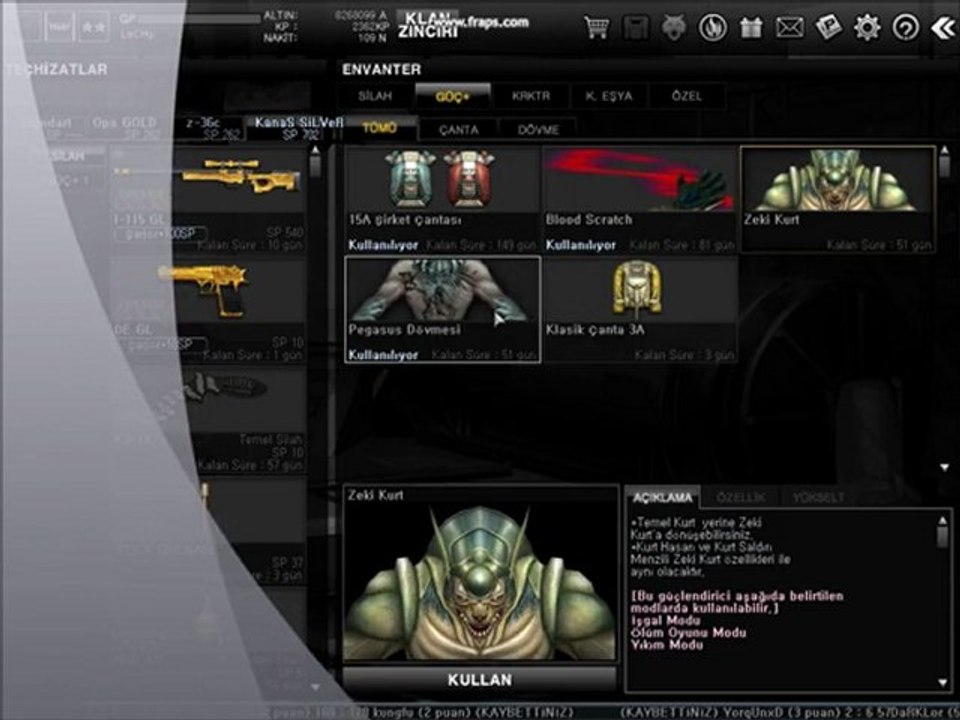Image resolution: width=960 pixels, height=720 pixels.
Task: Open settings gear icon
Action: tap(867, 28)
